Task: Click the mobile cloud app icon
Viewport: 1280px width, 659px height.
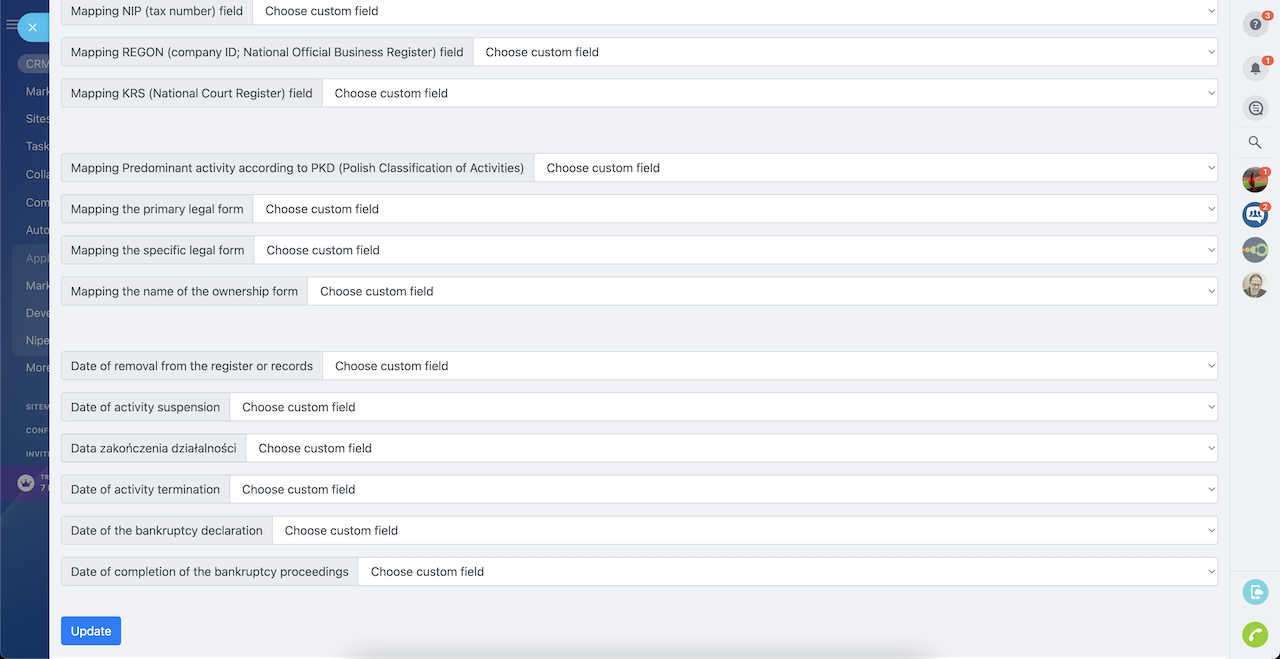Action: coord(1254,592)
